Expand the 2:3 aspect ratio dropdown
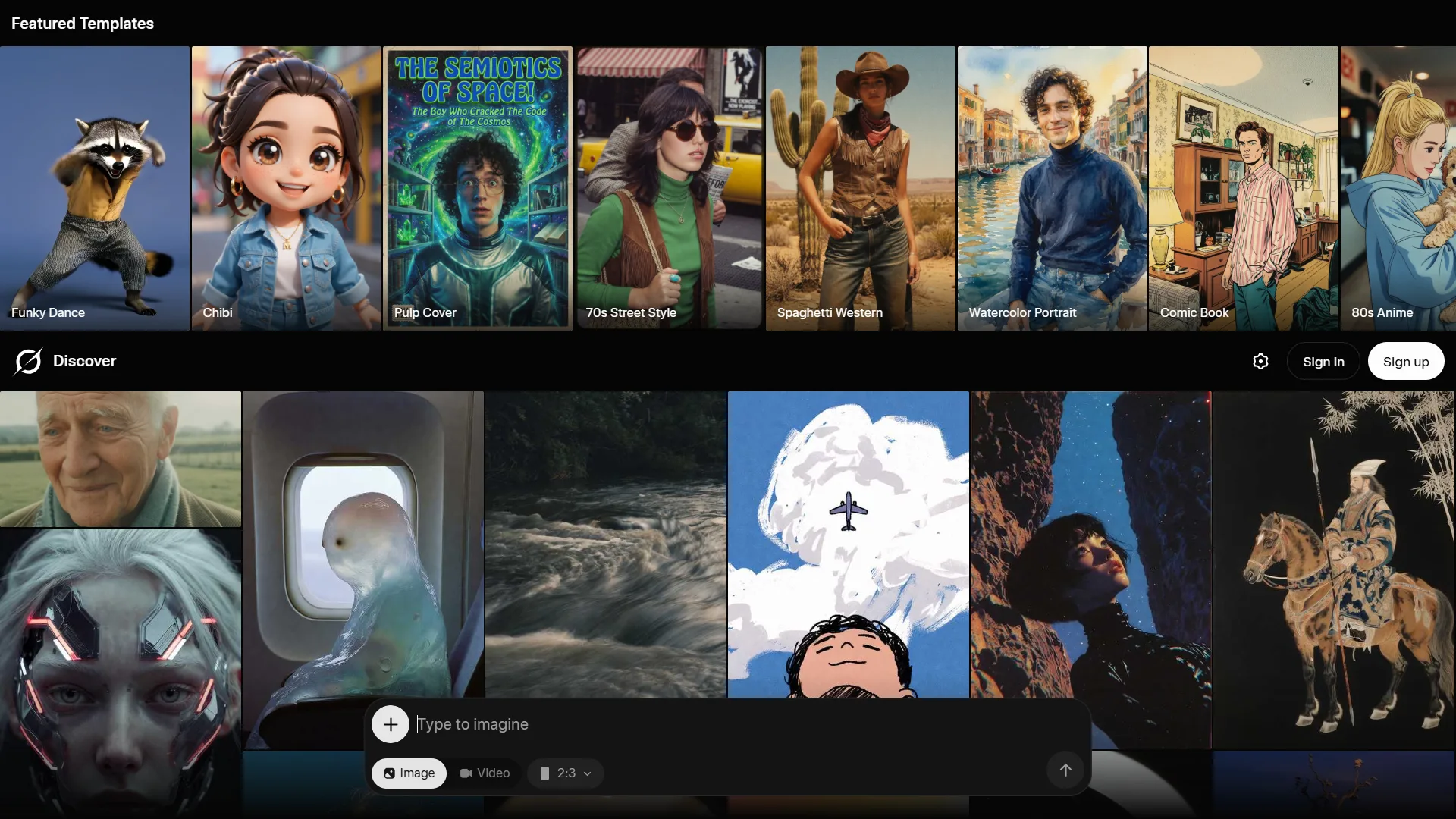This screenshot has height=819, width=1456. click(566, 773)
